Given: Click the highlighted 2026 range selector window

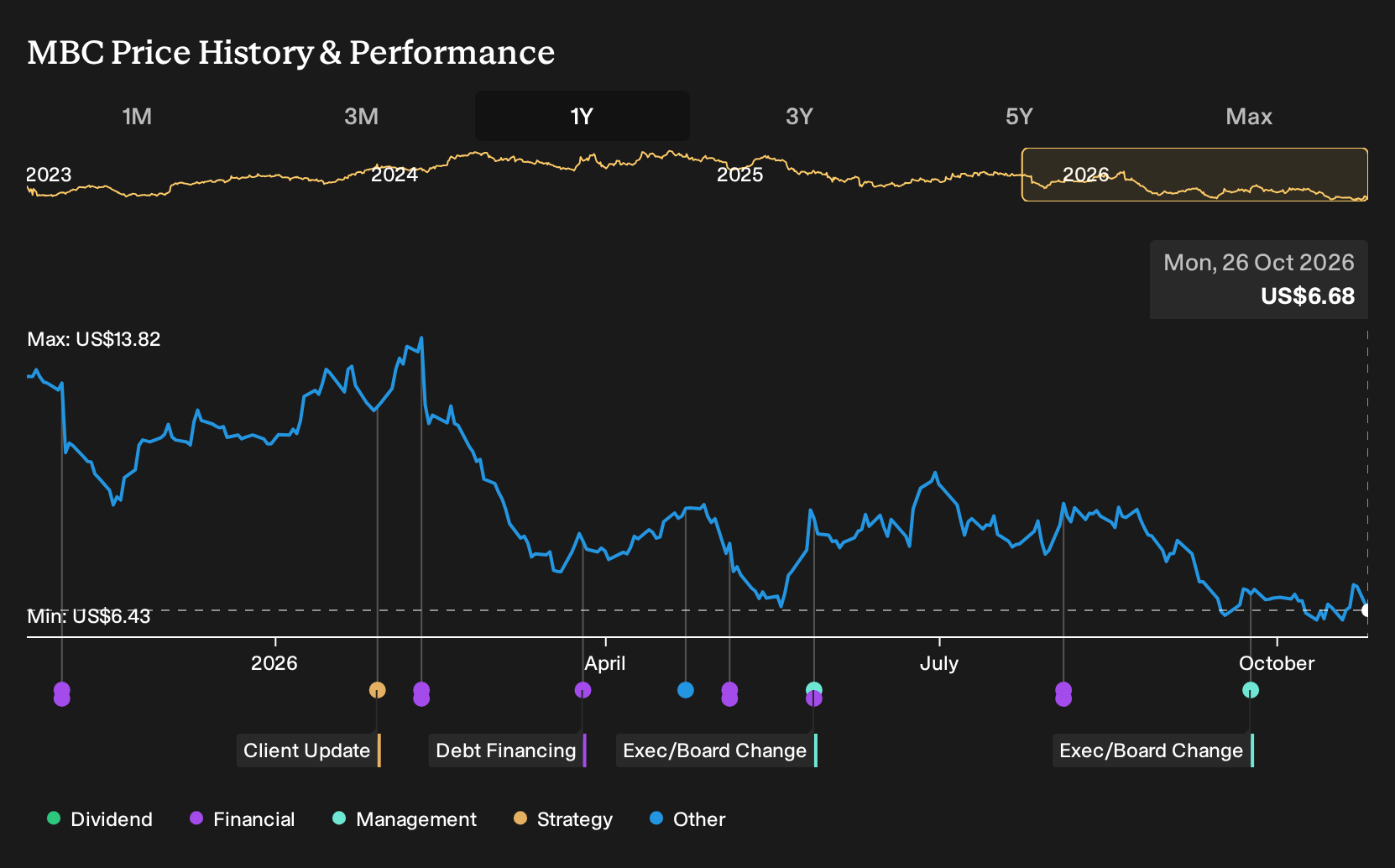Looking at the screenshot, I should tap(1194, 175).
